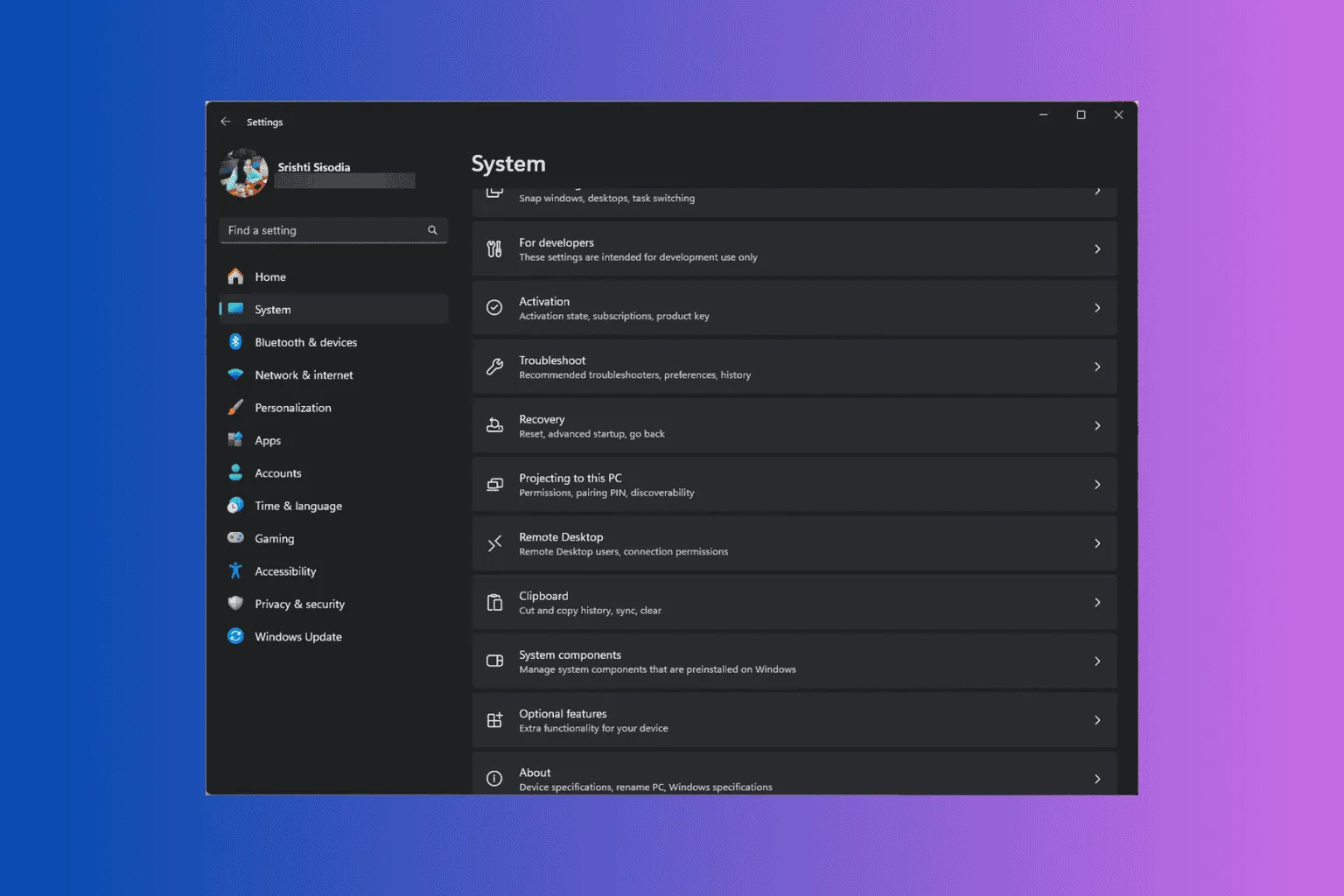The height and width of the screenshot is (896, 1344).
Task: Click the Find a setting search box
Action: pos(324,230)
